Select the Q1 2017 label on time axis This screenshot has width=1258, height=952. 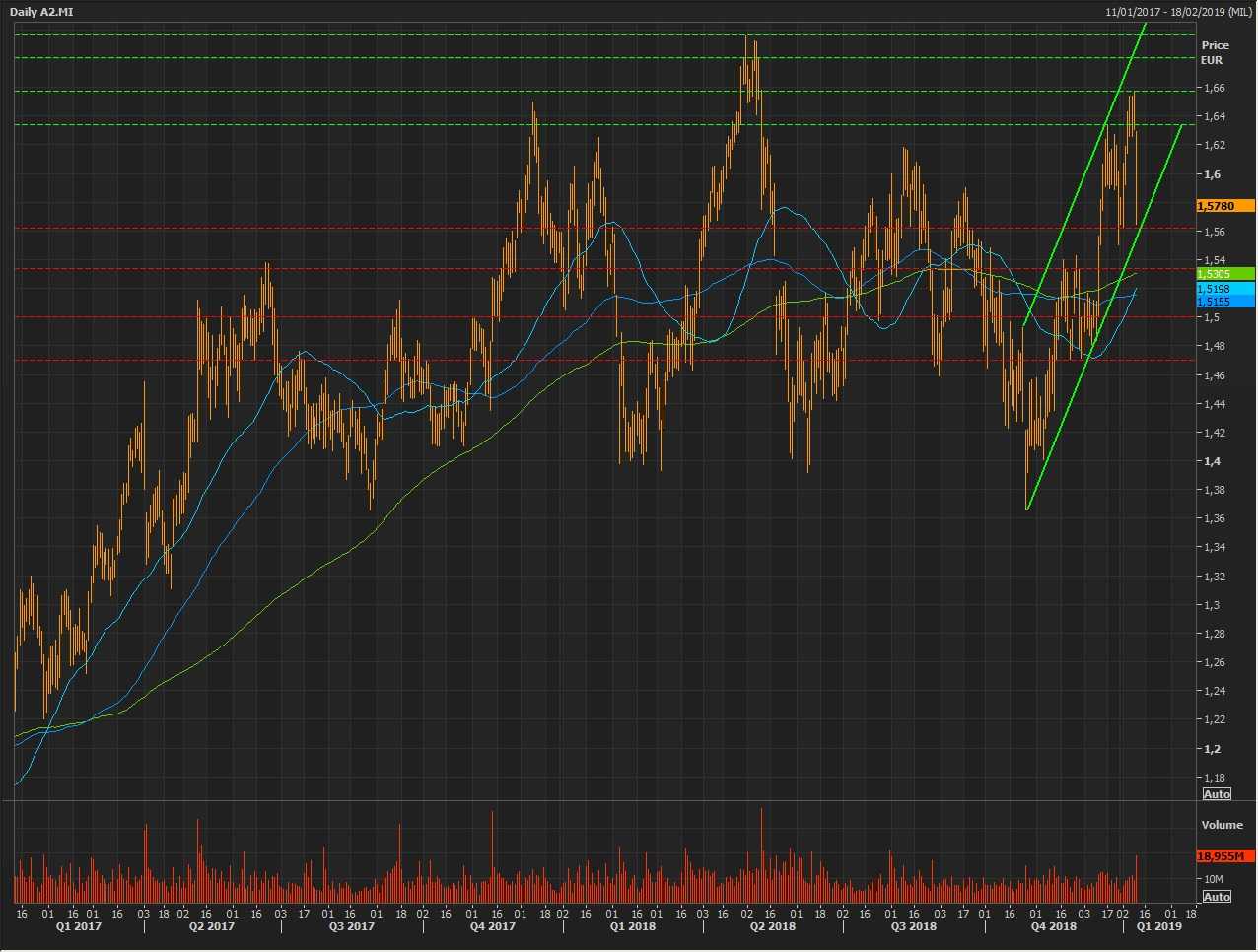pyautogui.click(x=78, y=926)
